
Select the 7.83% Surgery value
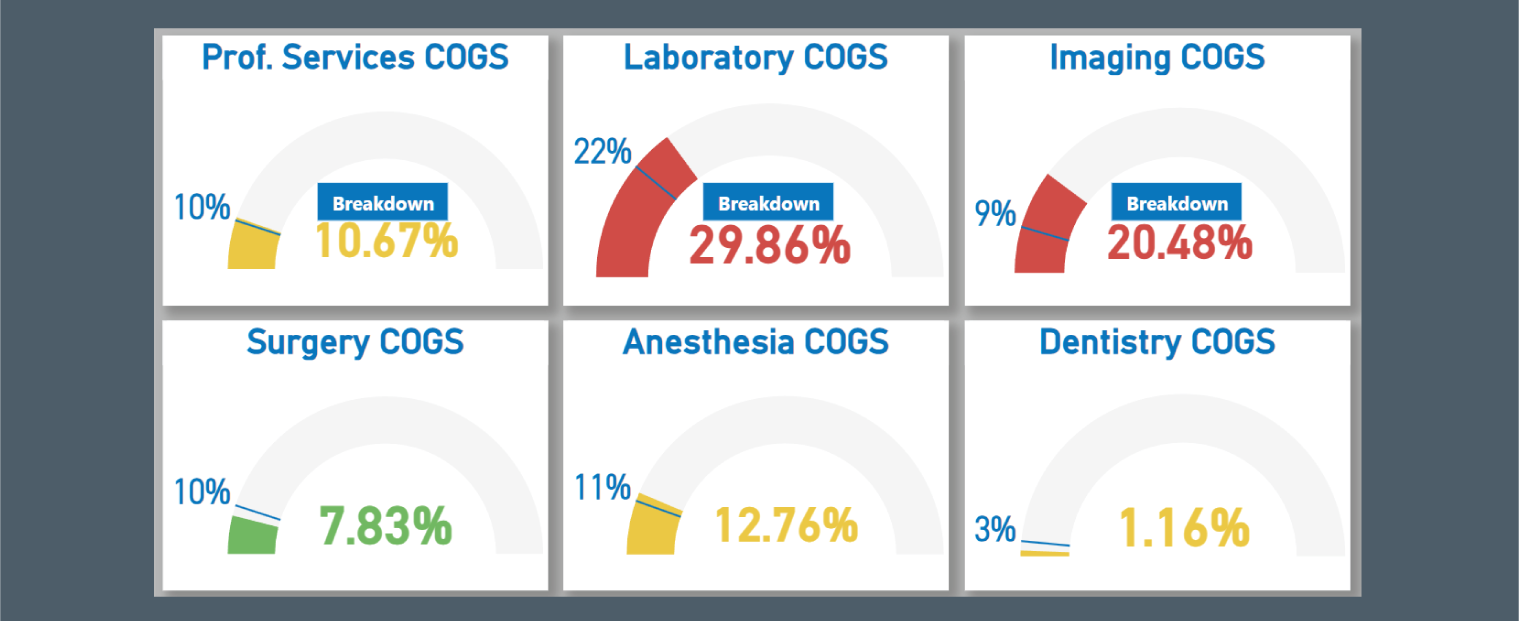click(386, 527)
